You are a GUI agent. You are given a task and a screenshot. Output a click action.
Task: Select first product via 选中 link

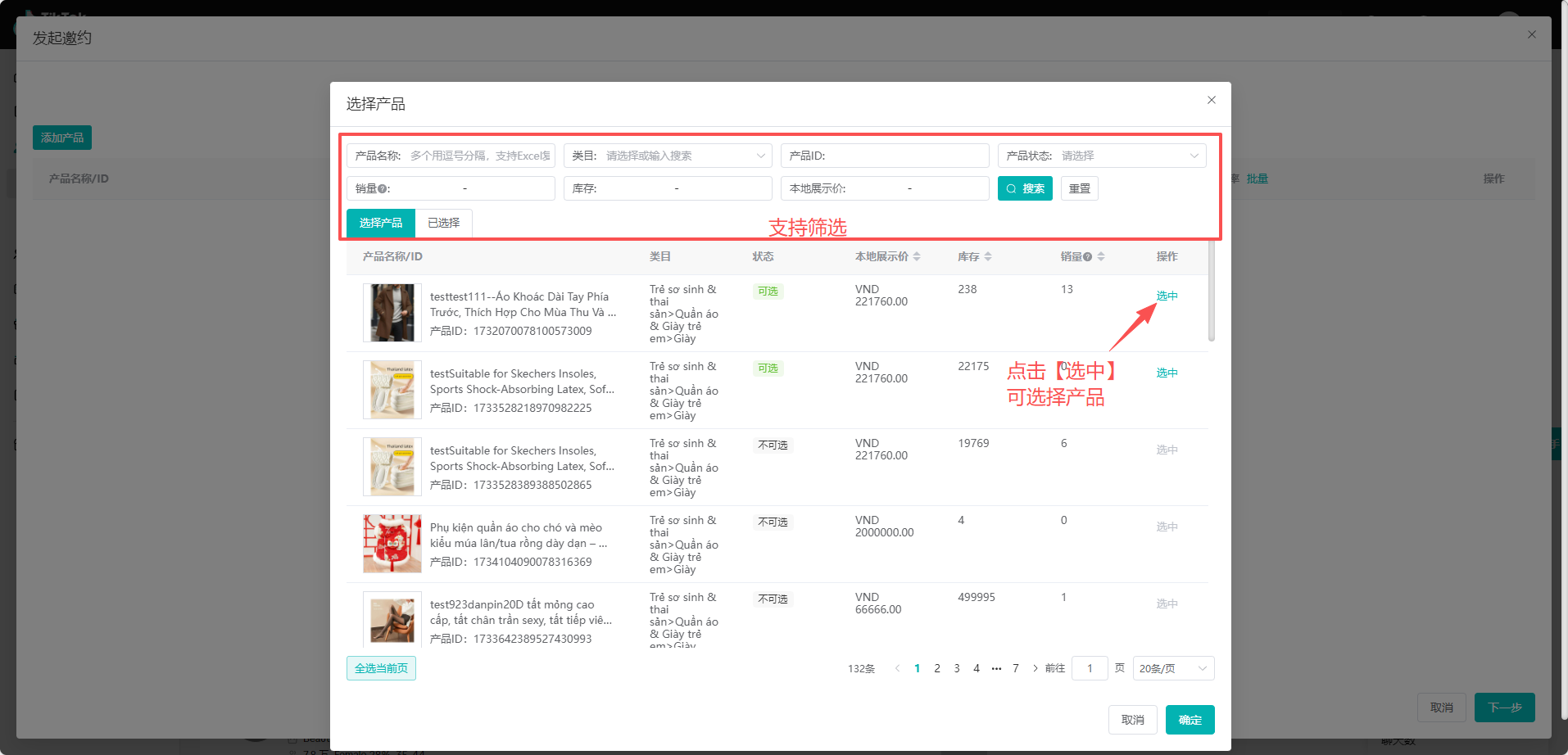click(x=1167, y=296)
